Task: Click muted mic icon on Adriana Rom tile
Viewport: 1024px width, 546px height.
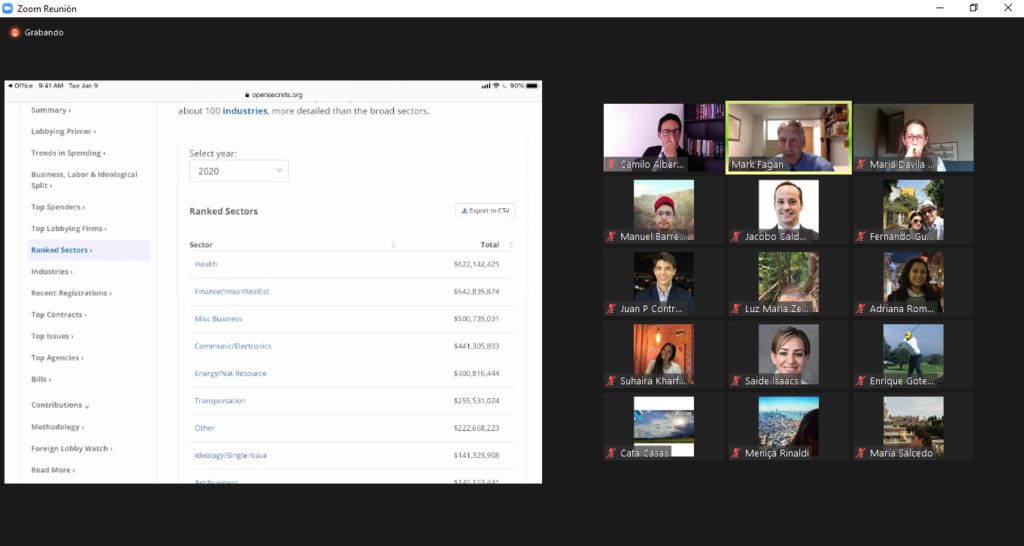Action: (x=861, y=309)
